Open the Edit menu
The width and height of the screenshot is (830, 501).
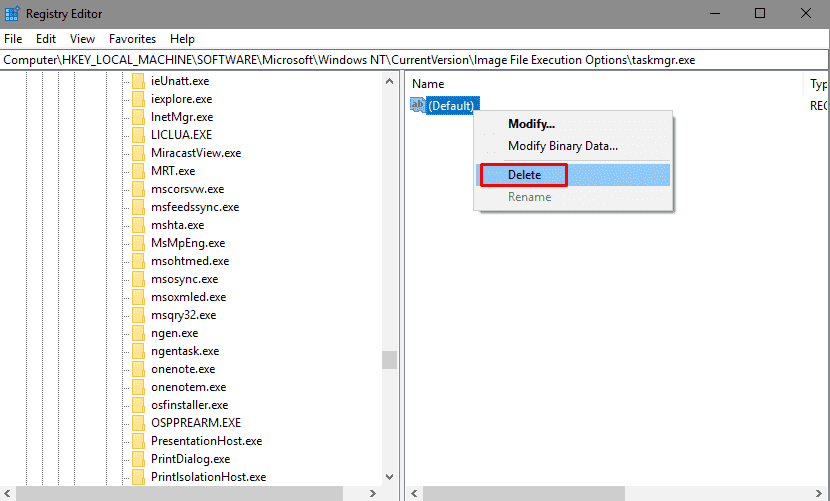pyautogui.click(x=46, y=39)
